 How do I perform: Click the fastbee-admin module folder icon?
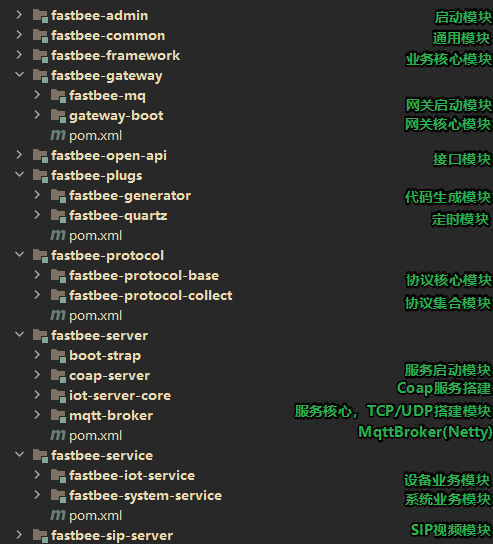coord(40,16)
